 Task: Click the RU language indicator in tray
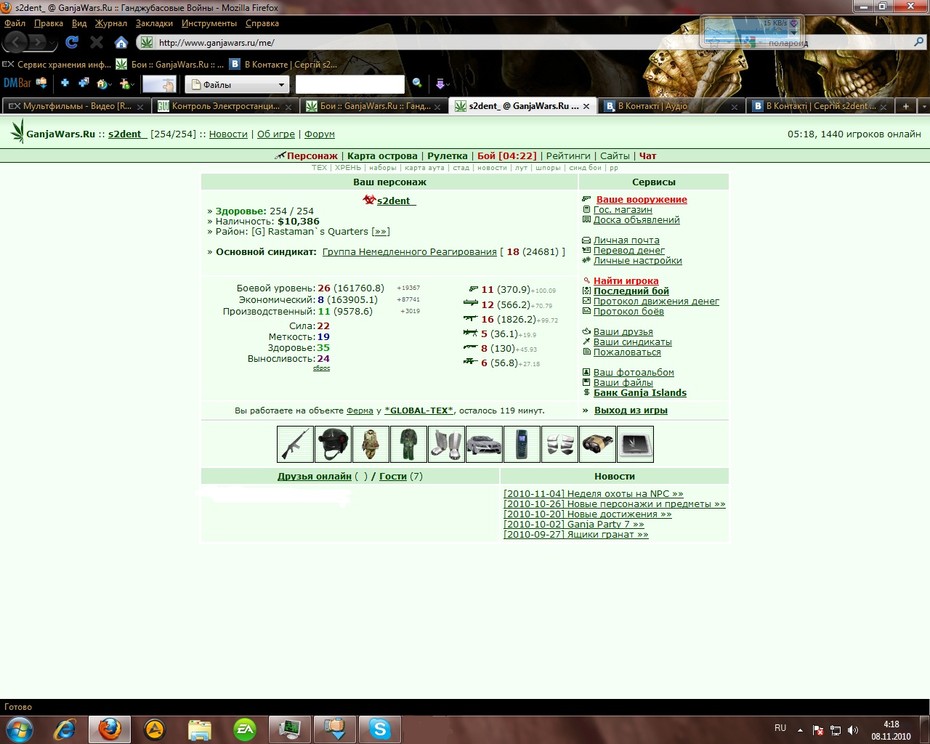tap(780, 728)
